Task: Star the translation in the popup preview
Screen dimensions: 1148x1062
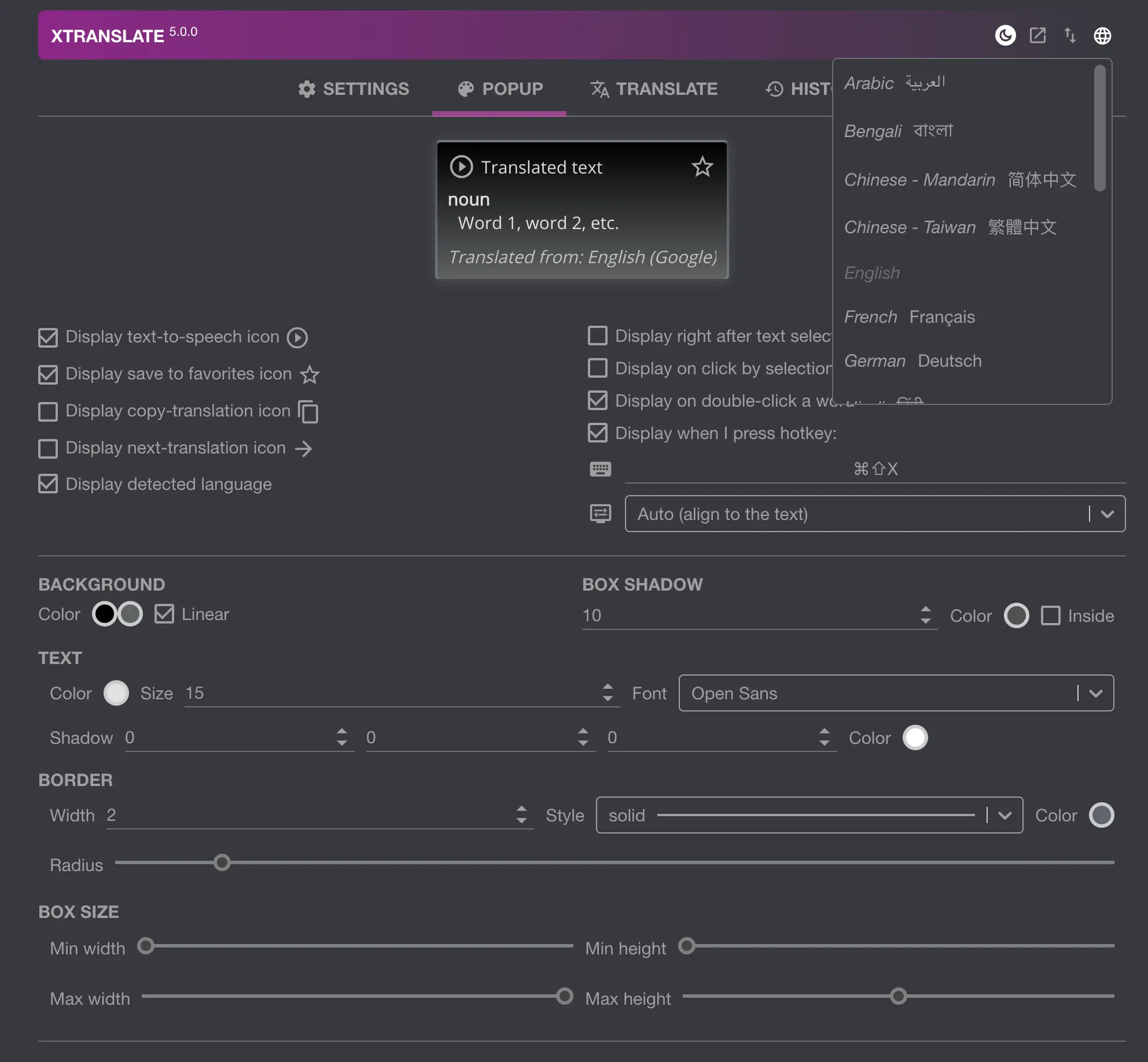Action: [x=702, y=167]
